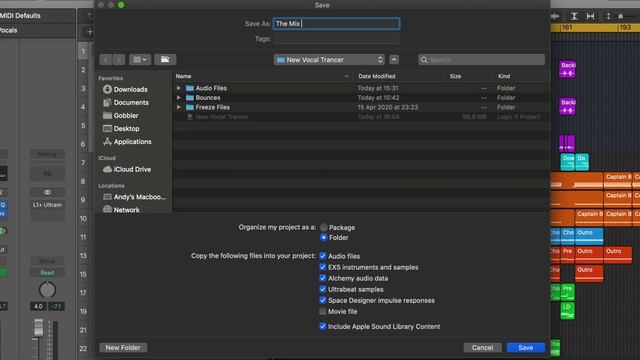Expand the Freeze Files folder triangle
640x360 pixels.
[x=178, y=107]
